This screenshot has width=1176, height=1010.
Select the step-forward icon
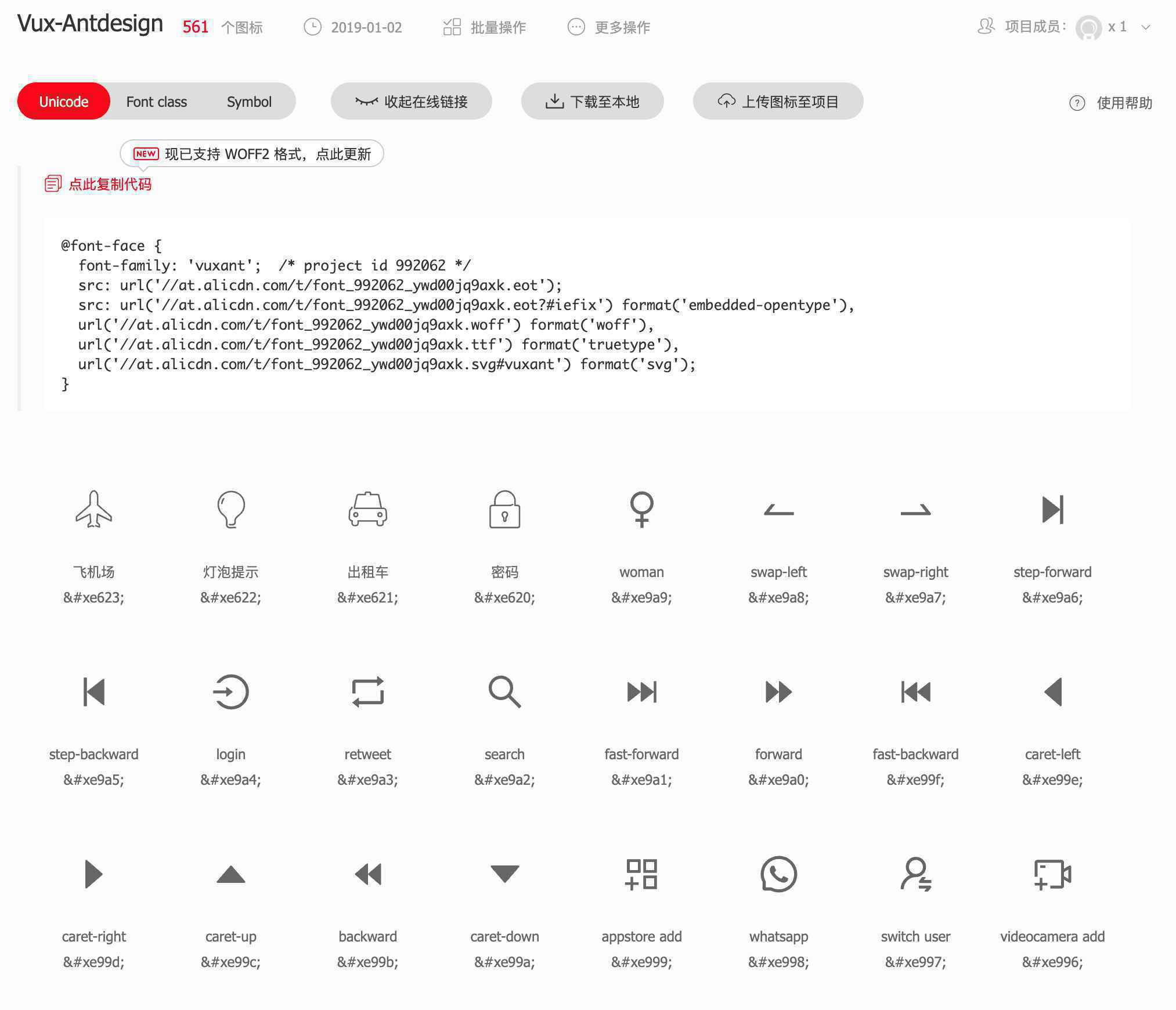(x=1052, y=509)
